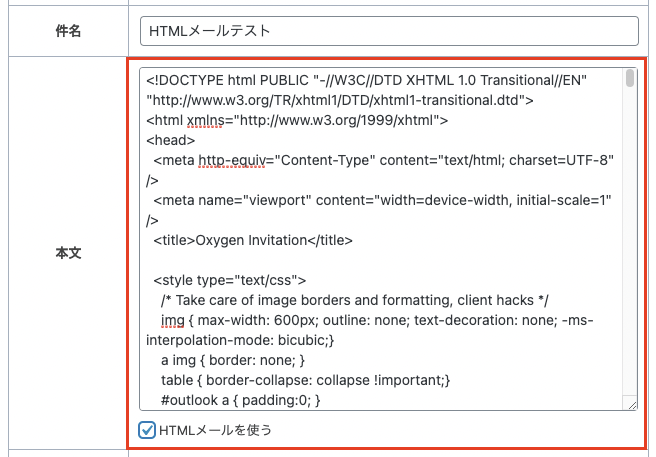Click the body textarea scrollbar thumb
This screenshot has width=656, height=457.
coord(630,79)
